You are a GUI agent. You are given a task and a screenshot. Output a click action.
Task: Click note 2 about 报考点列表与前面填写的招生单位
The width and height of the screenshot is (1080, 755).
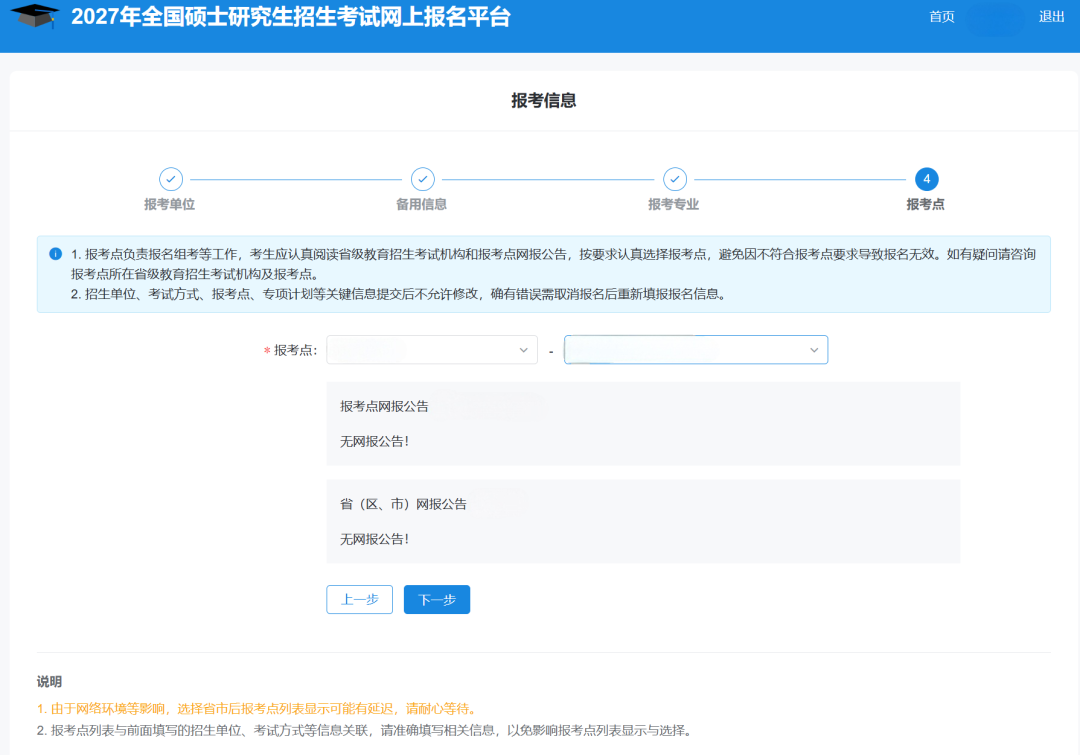364,730
